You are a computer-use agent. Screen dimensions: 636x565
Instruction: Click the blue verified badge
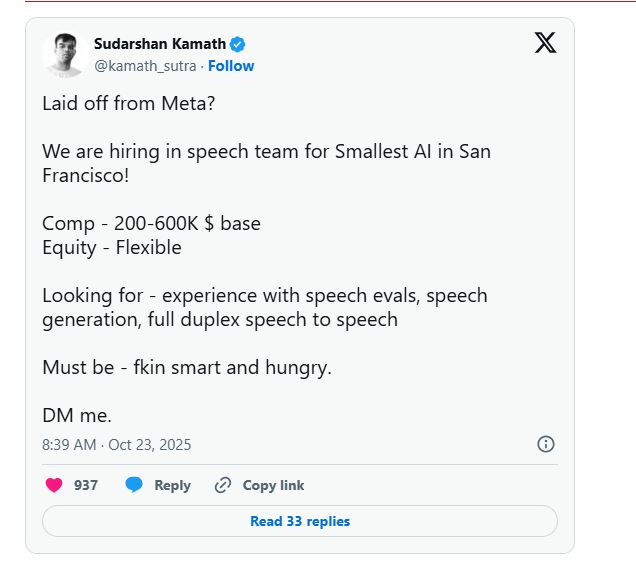pyautogui.click(x=238, y=44)
